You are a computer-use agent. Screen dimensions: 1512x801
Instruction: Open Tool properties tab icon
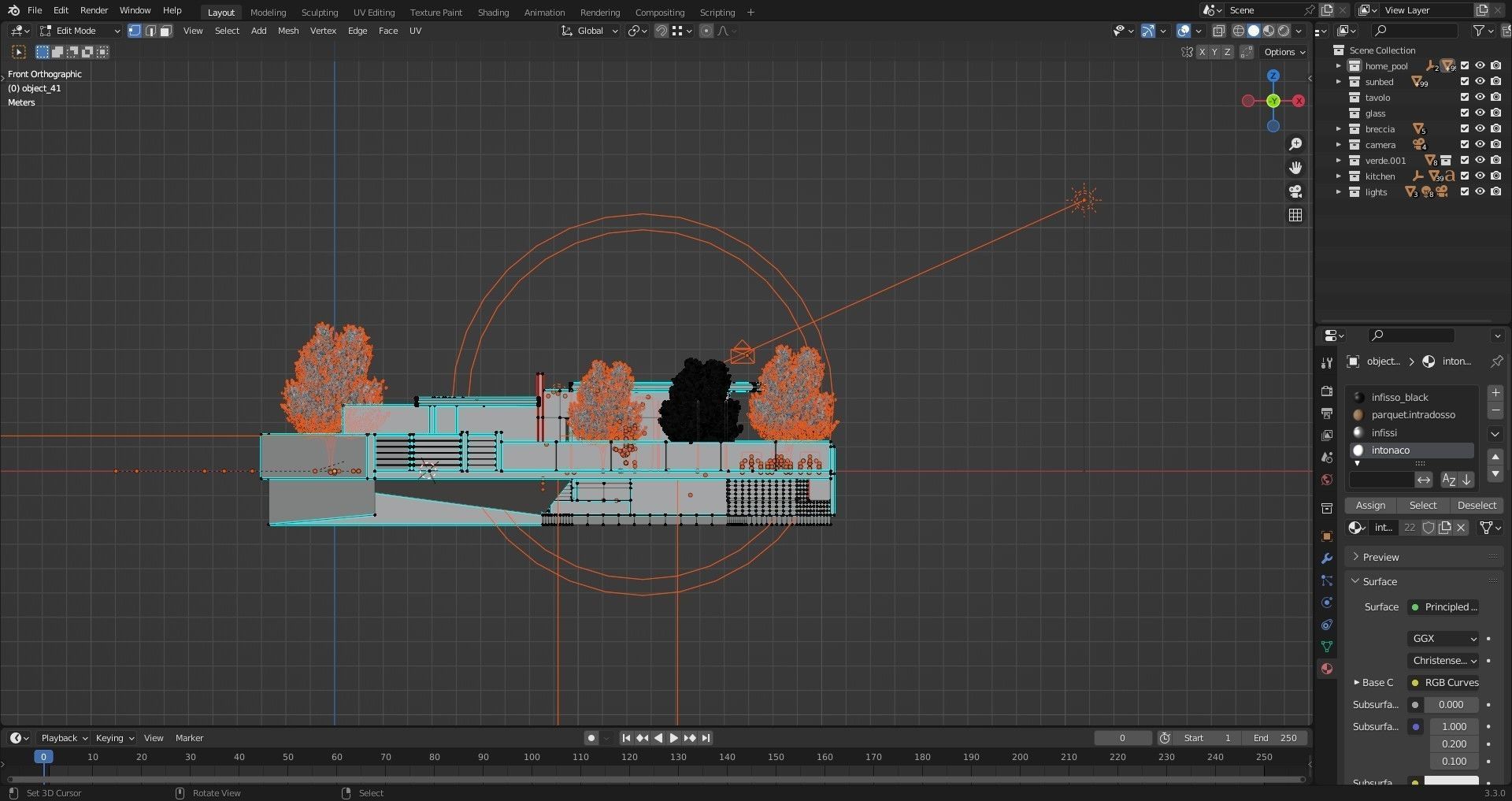[x=1327, y=363]
